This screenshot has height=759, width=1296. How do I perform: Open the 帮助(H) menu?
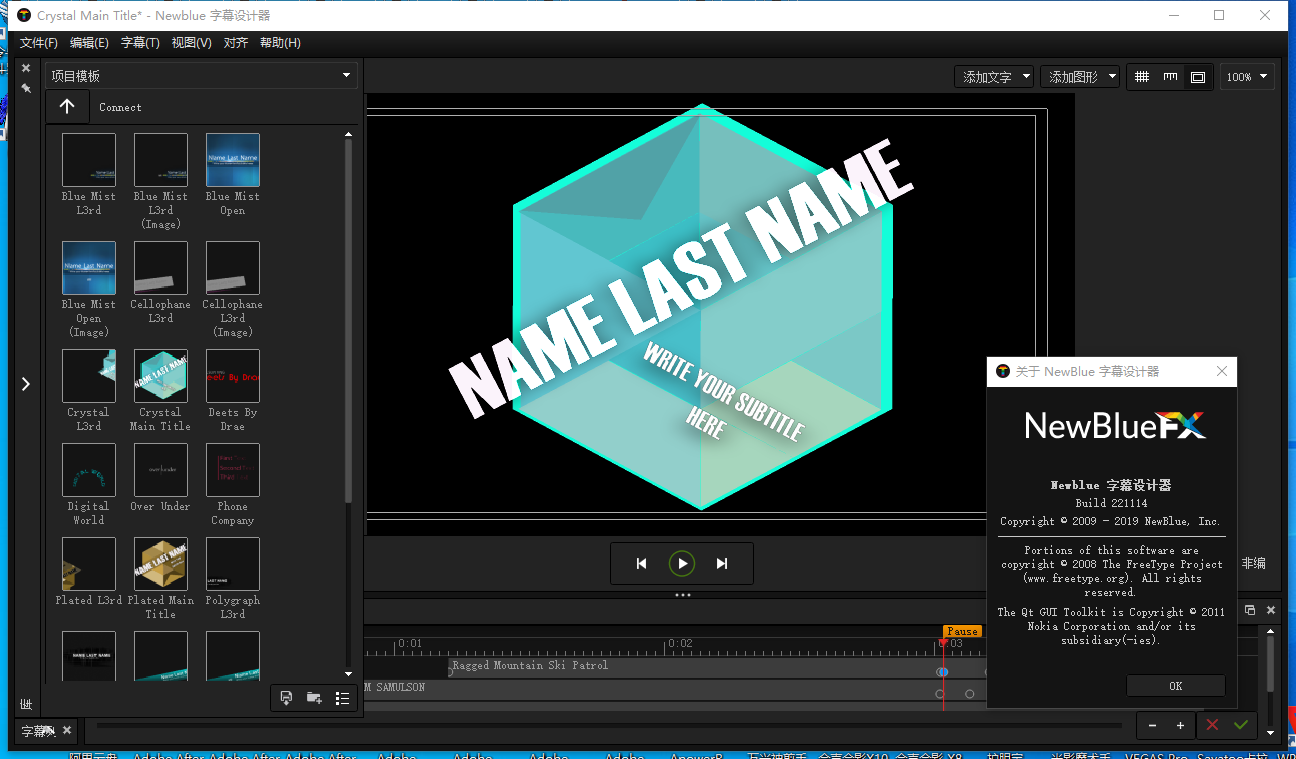(280, 43)
